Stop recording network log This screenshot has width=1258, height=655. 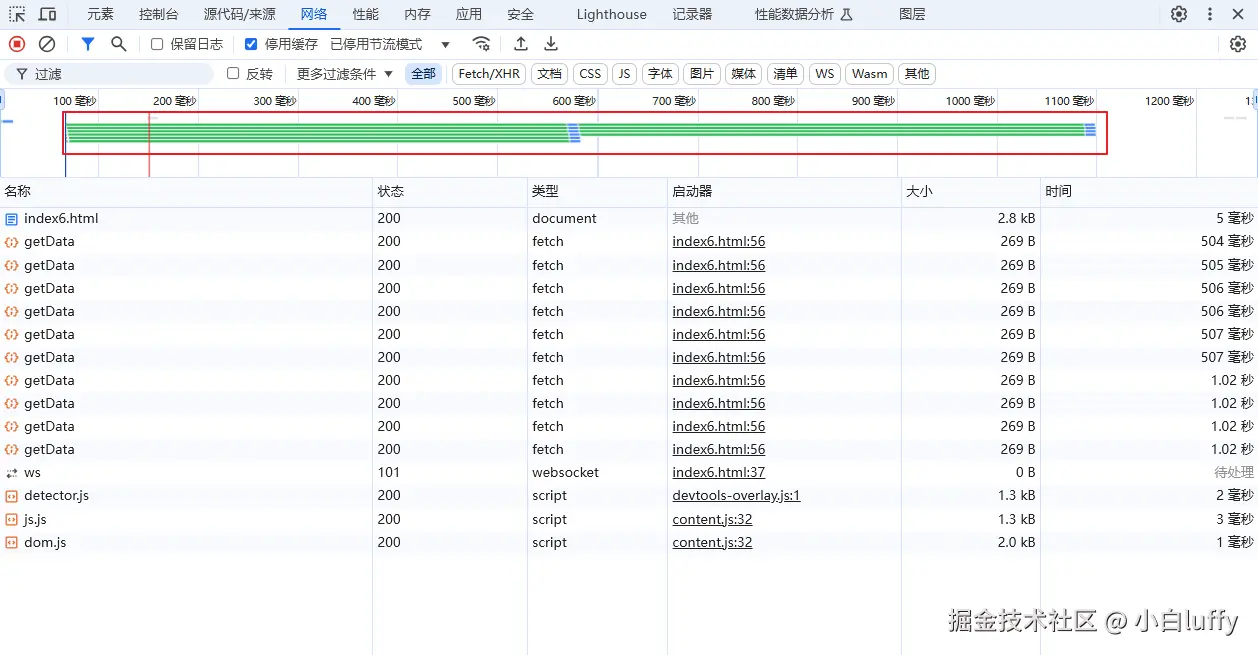pyautogui.click(x=17, y=44)
